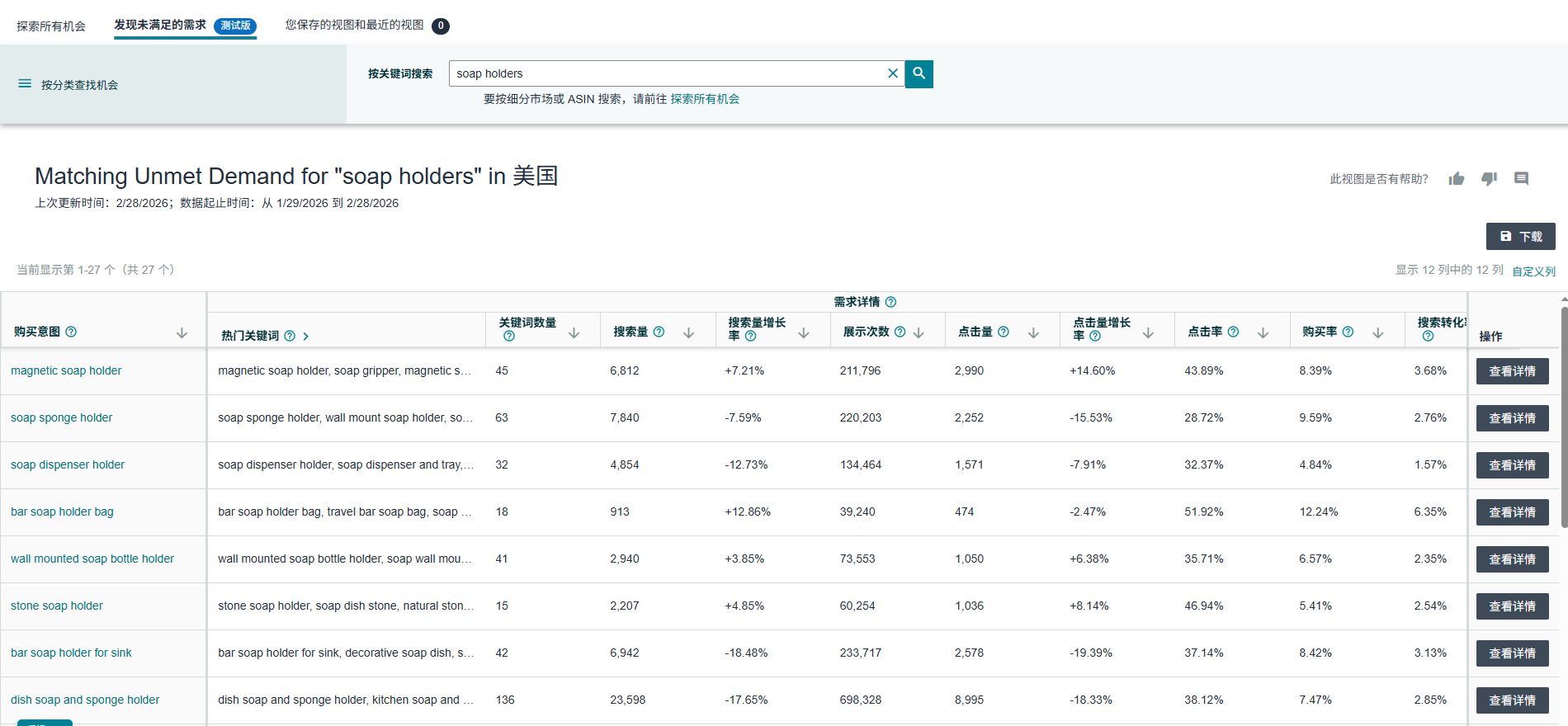Click the magnifying glass search button
The image size is (1568, 726).
coord(919,73)
